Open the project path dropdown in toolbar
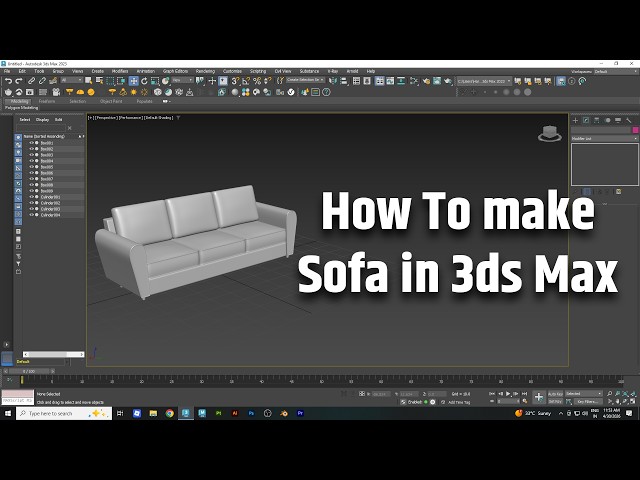640x480 pixels. click(x=484, y=81)
